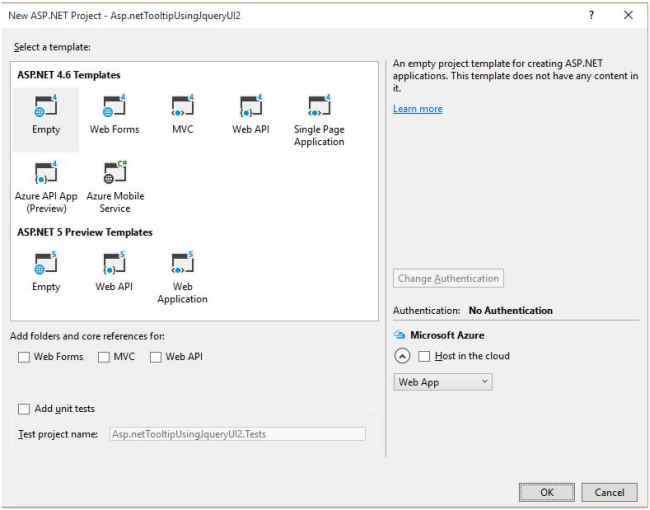Choose the ASP.NET 5 Preview Web API icon

(x=114, y=263)
